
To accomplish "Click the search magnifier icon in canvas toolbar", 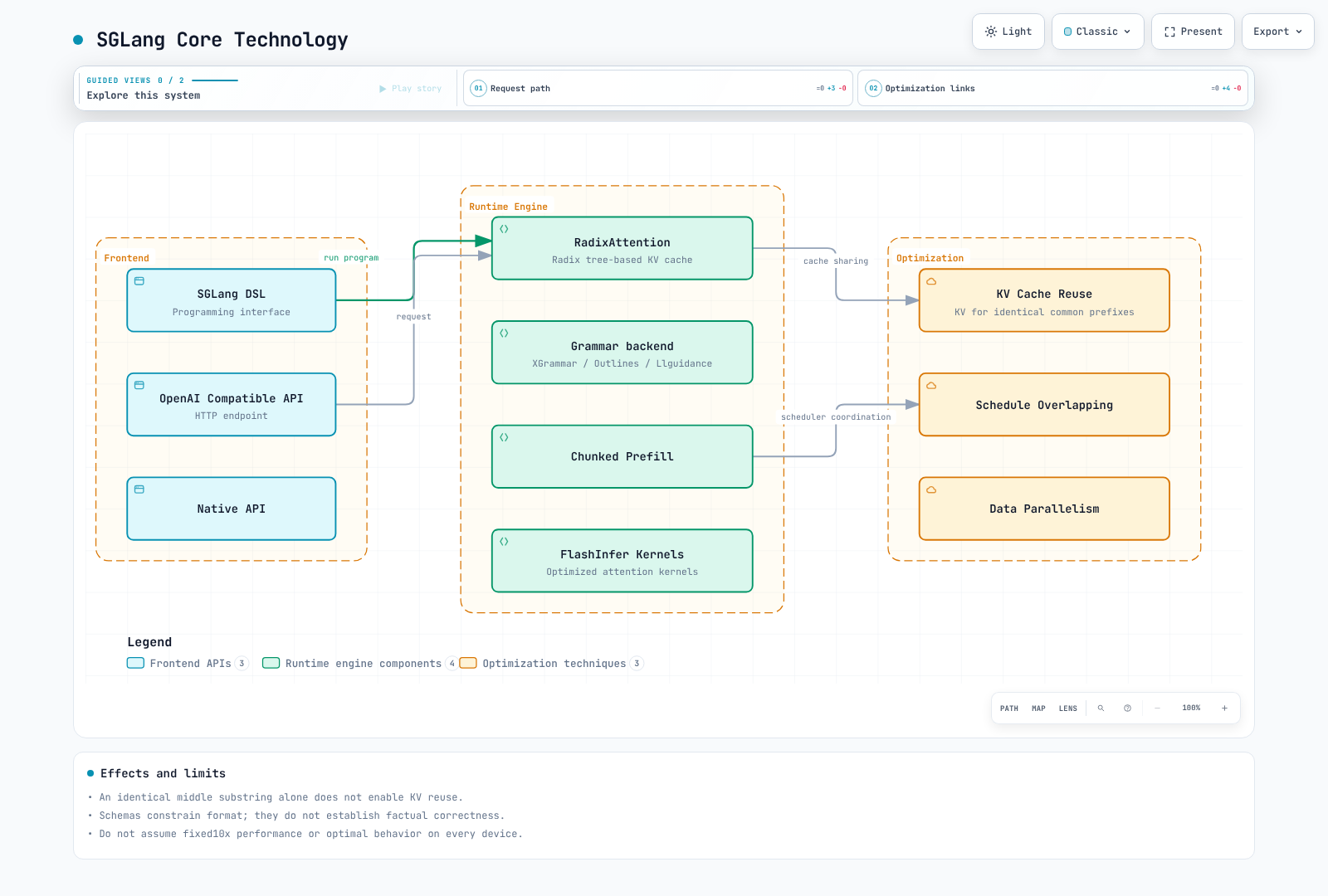I will pyautogui.click(x=1101, y=709).
